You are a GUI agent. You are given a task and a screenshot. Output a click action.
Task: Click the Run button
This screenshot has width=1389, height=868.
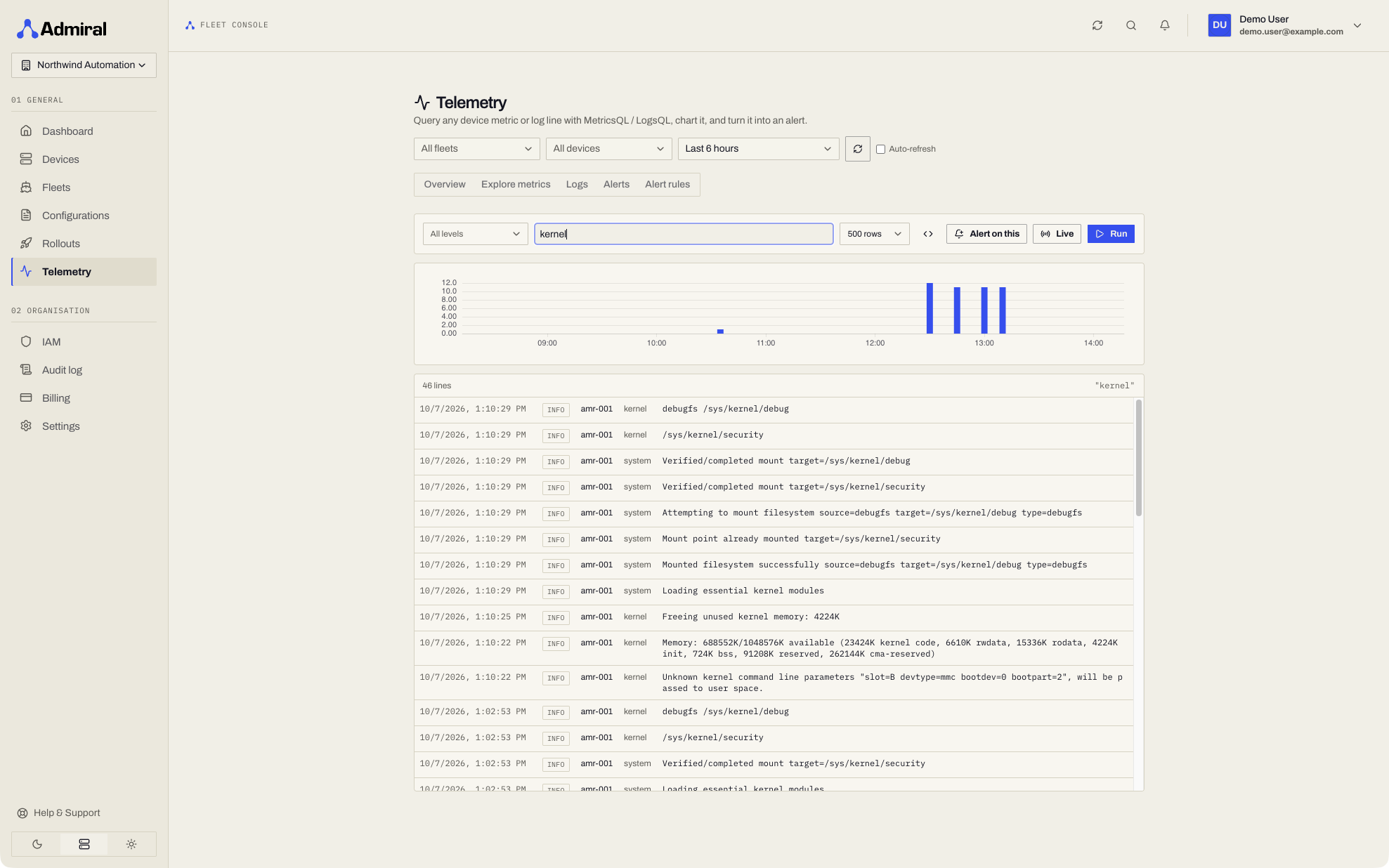click(x=1111, y=234)
